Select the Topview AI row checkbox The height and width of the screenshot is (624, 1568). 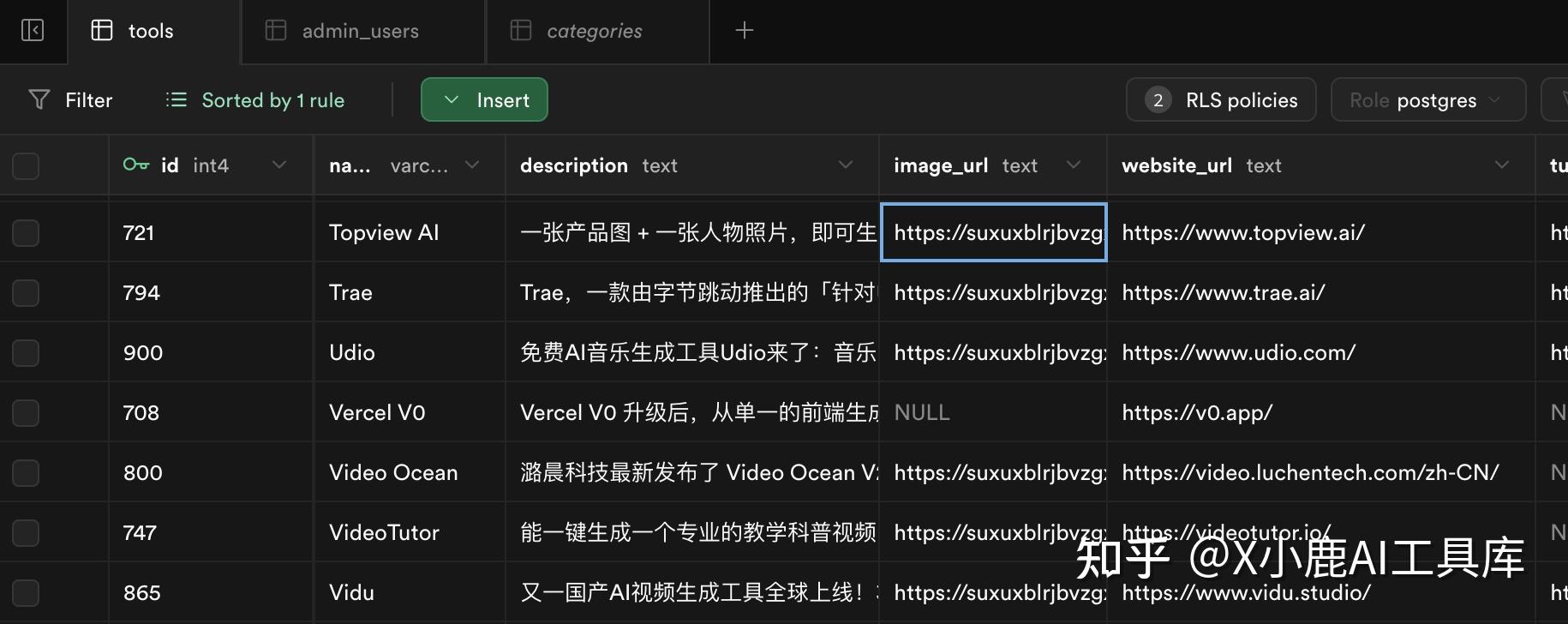click(x=26, y=232)
